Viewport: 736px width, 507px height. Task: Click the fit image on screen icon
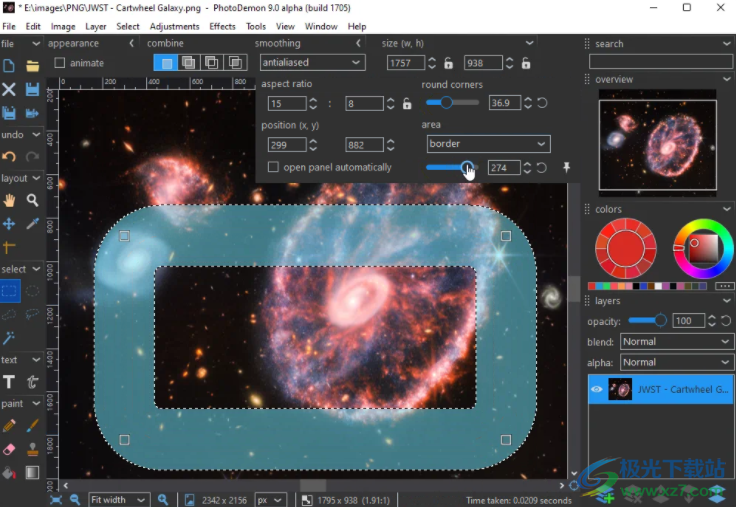coord(55,500)
